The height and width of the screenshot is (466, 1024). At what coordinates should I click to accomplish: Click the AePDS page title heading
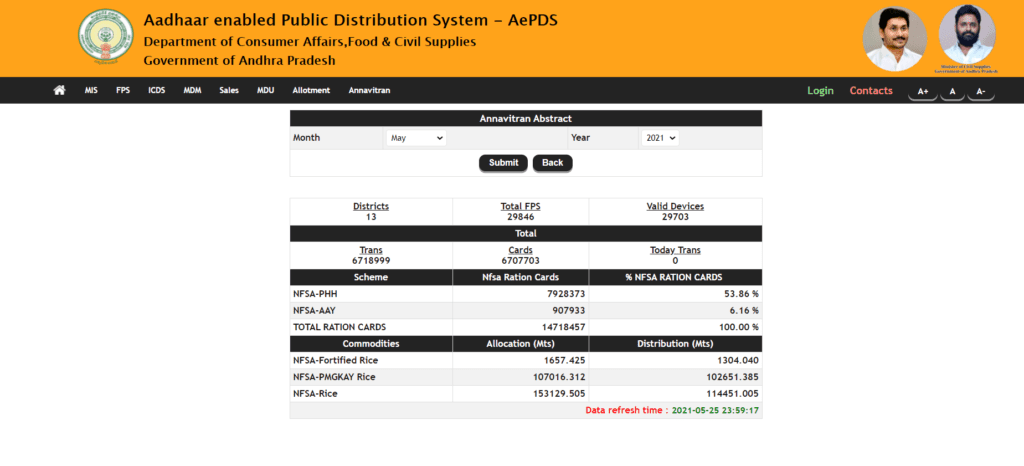pyautogui.click(x=351, y=21)
